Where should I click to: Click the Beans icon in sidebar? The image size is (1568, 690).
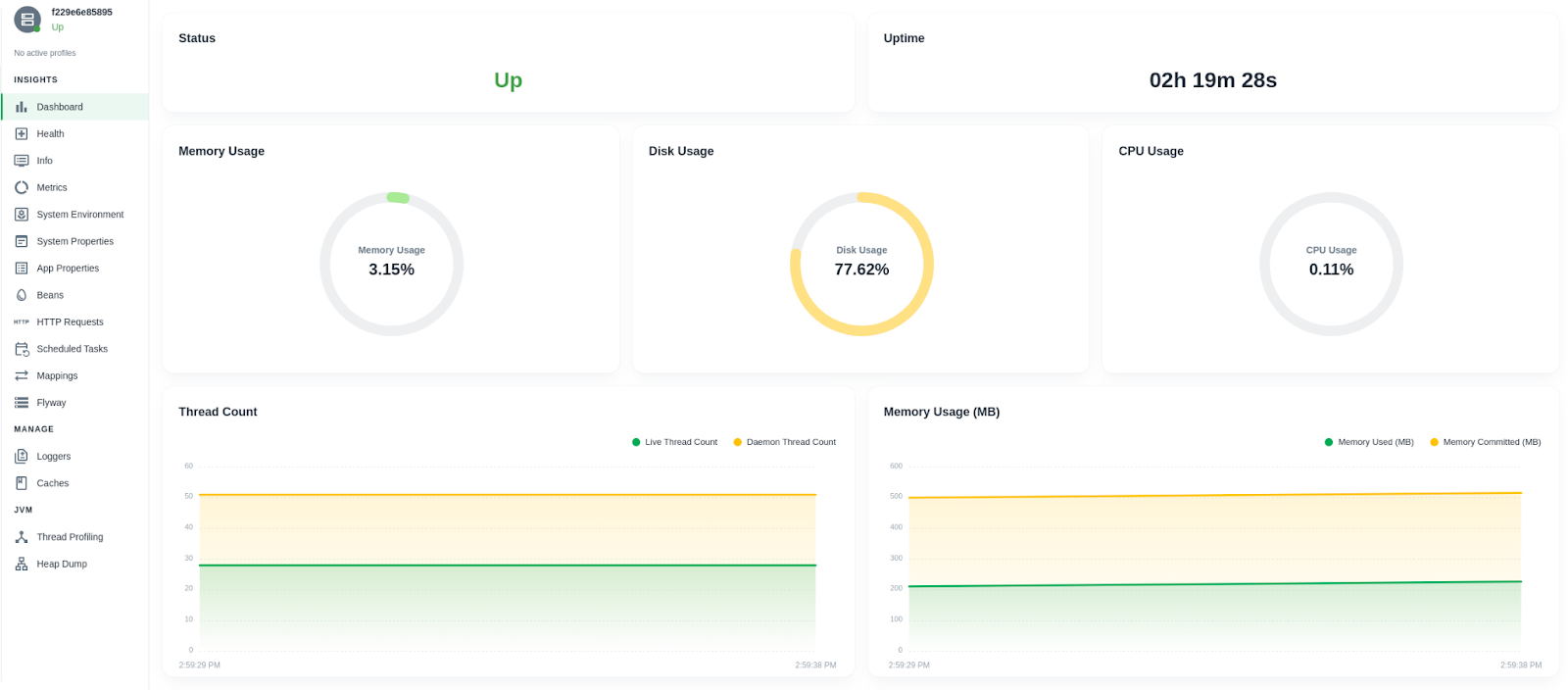click(x=22, y=295)
